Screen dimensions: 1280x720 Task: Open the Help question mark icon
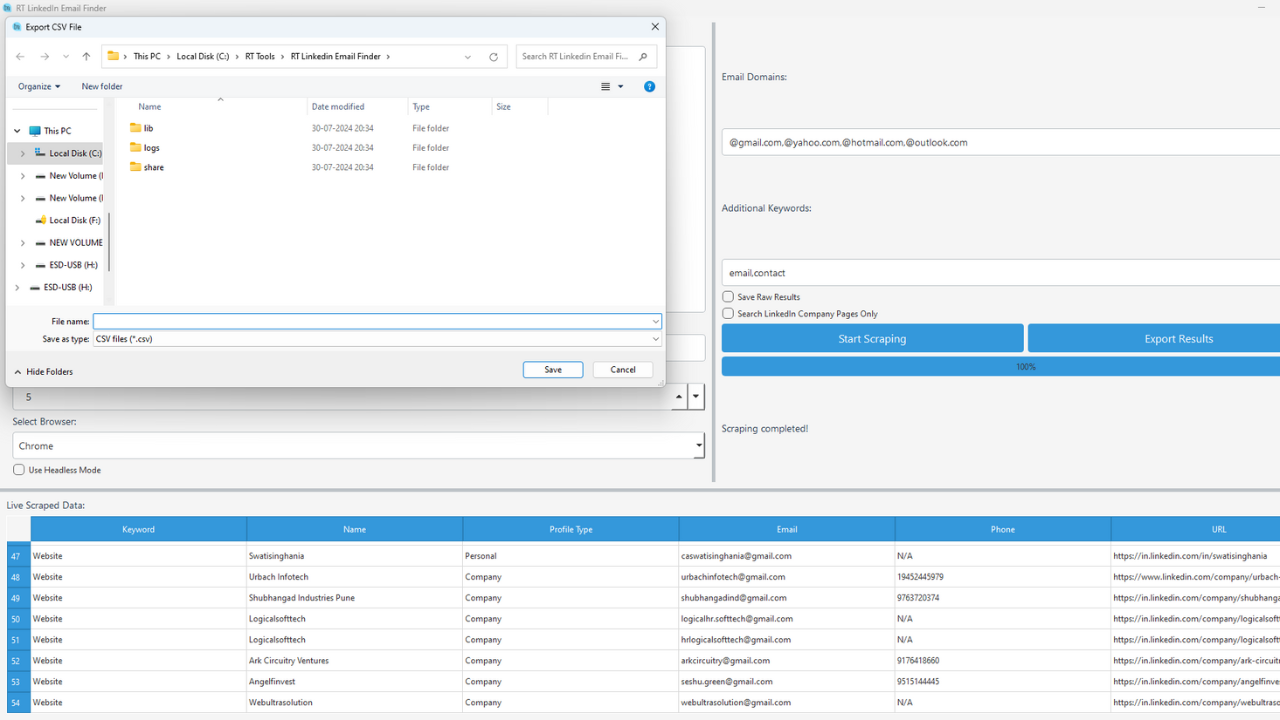[649, 86]
